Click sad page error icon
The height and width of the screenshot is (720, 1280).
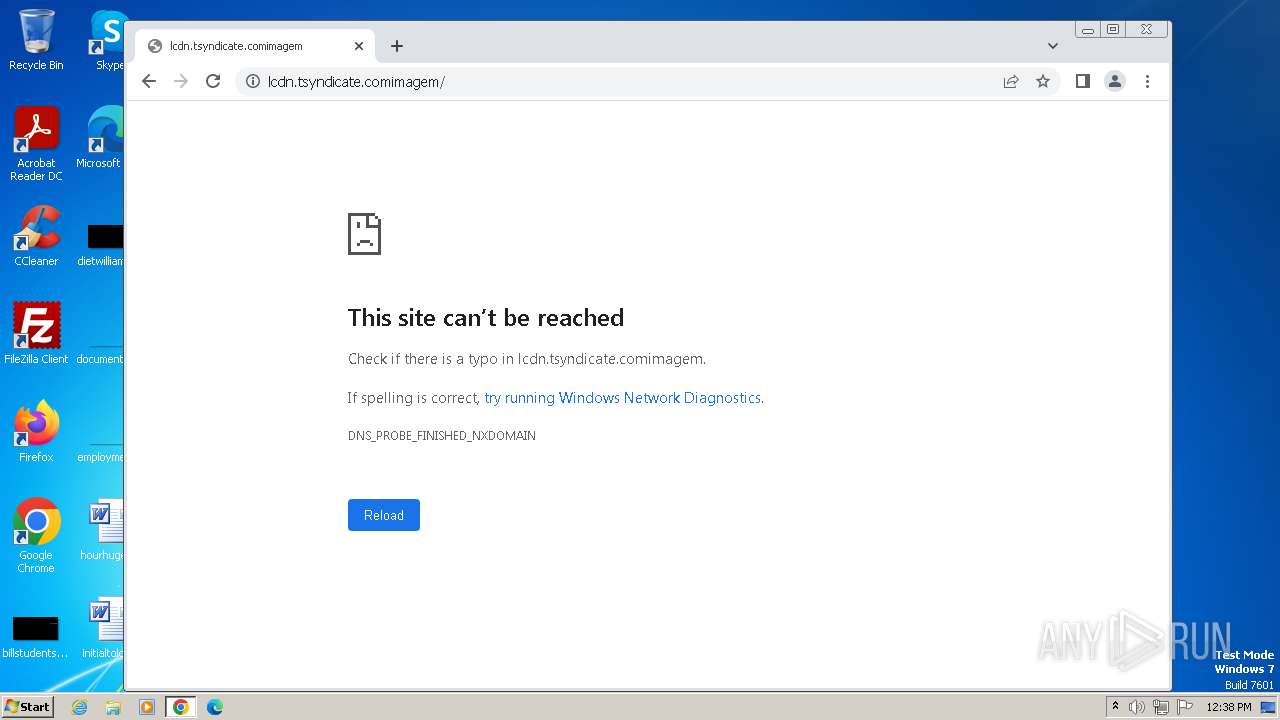point(364,234)
